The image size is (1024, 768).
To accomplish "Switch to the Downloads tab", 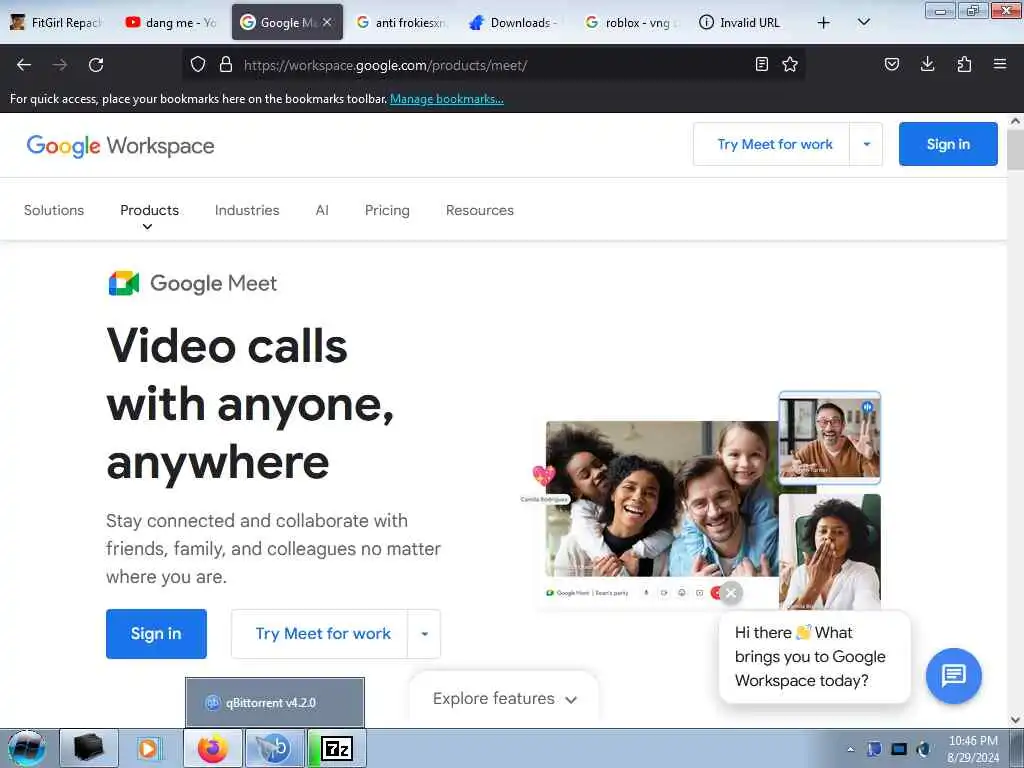I will click(x=516, y=22).
